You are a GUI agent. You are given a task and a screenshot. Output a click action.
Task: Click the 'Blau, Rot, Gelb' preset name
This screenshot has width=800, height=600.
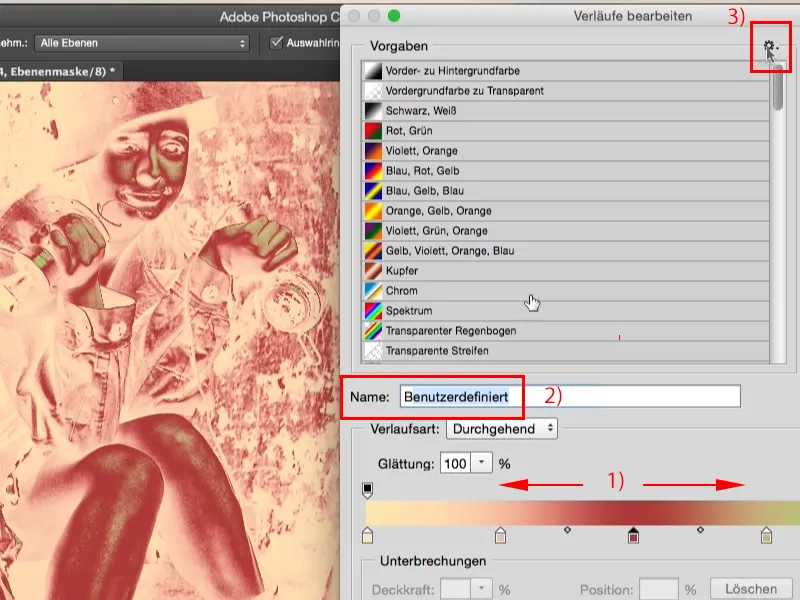tap(422, 171)
